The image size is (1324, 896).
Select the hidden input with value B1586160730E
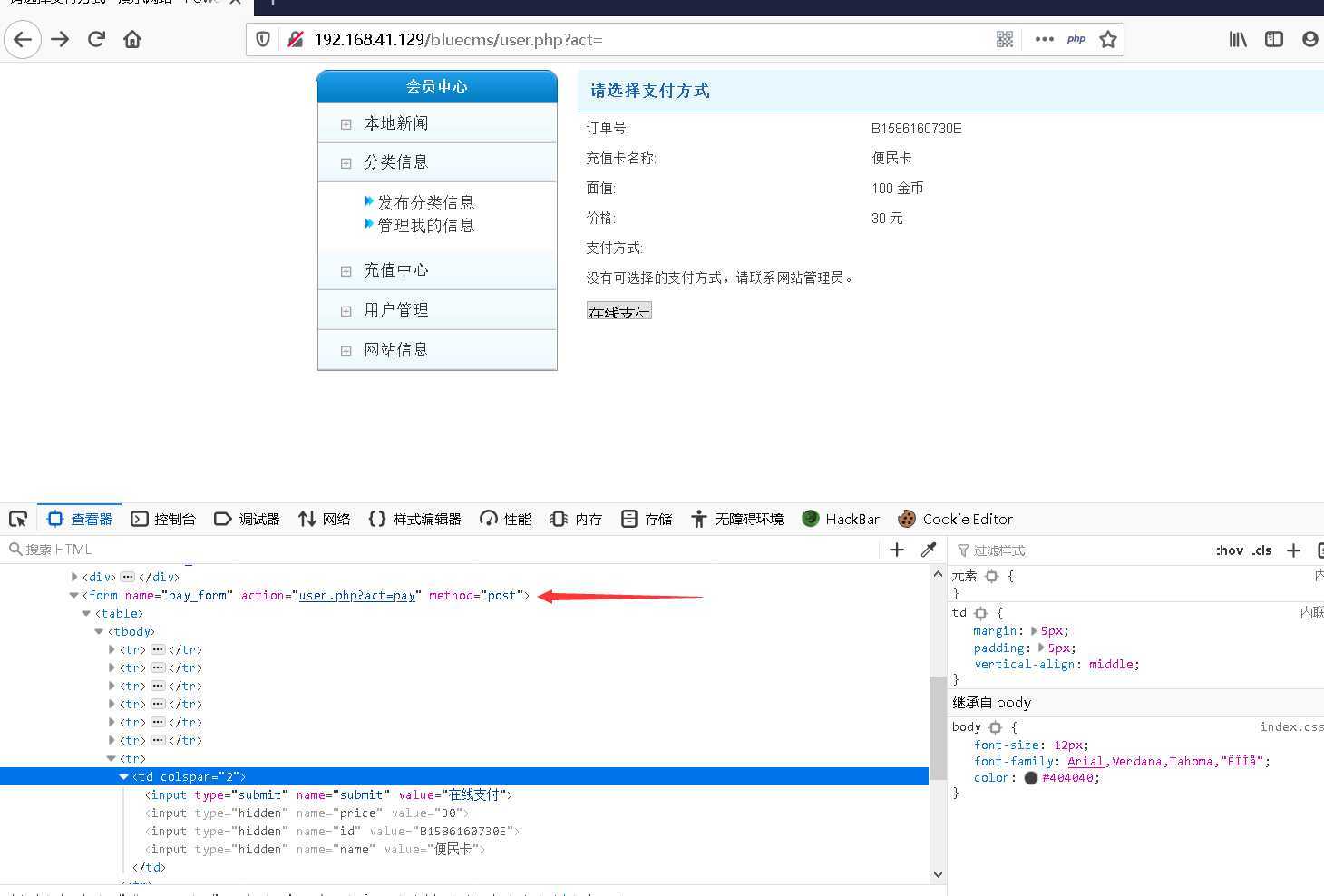(x=333, y=832)
